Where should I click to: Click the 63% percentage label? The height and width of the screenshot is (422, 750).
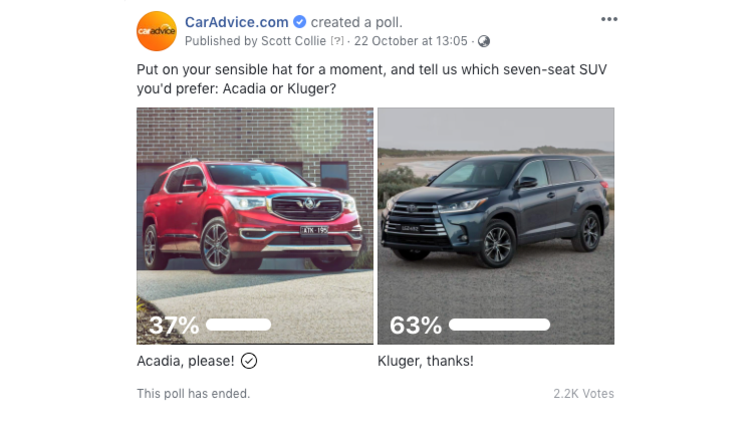[415, 325]
